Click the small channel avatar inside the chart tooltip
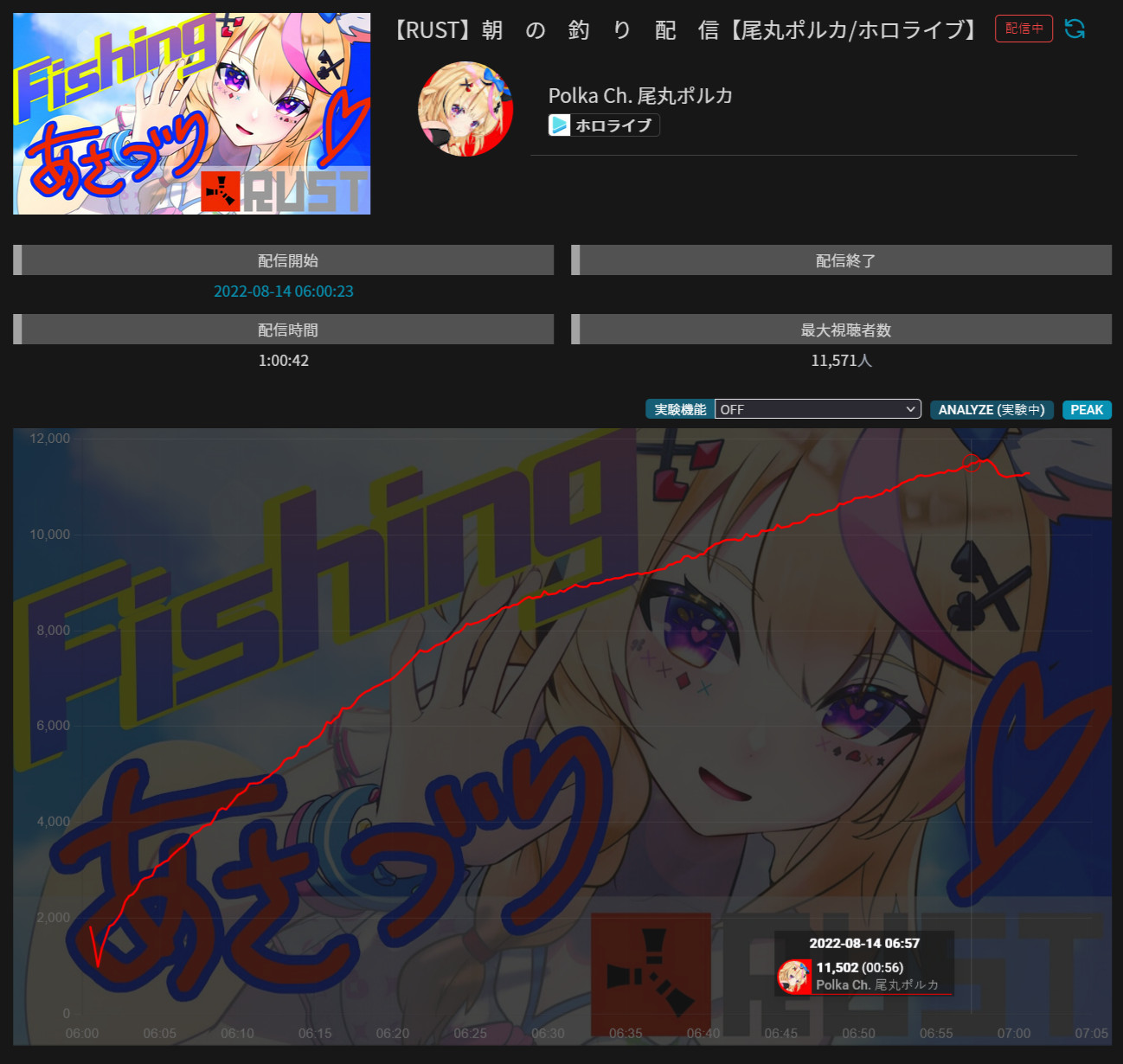The height and width of the screenshot is (1064, 1123). 794,976
